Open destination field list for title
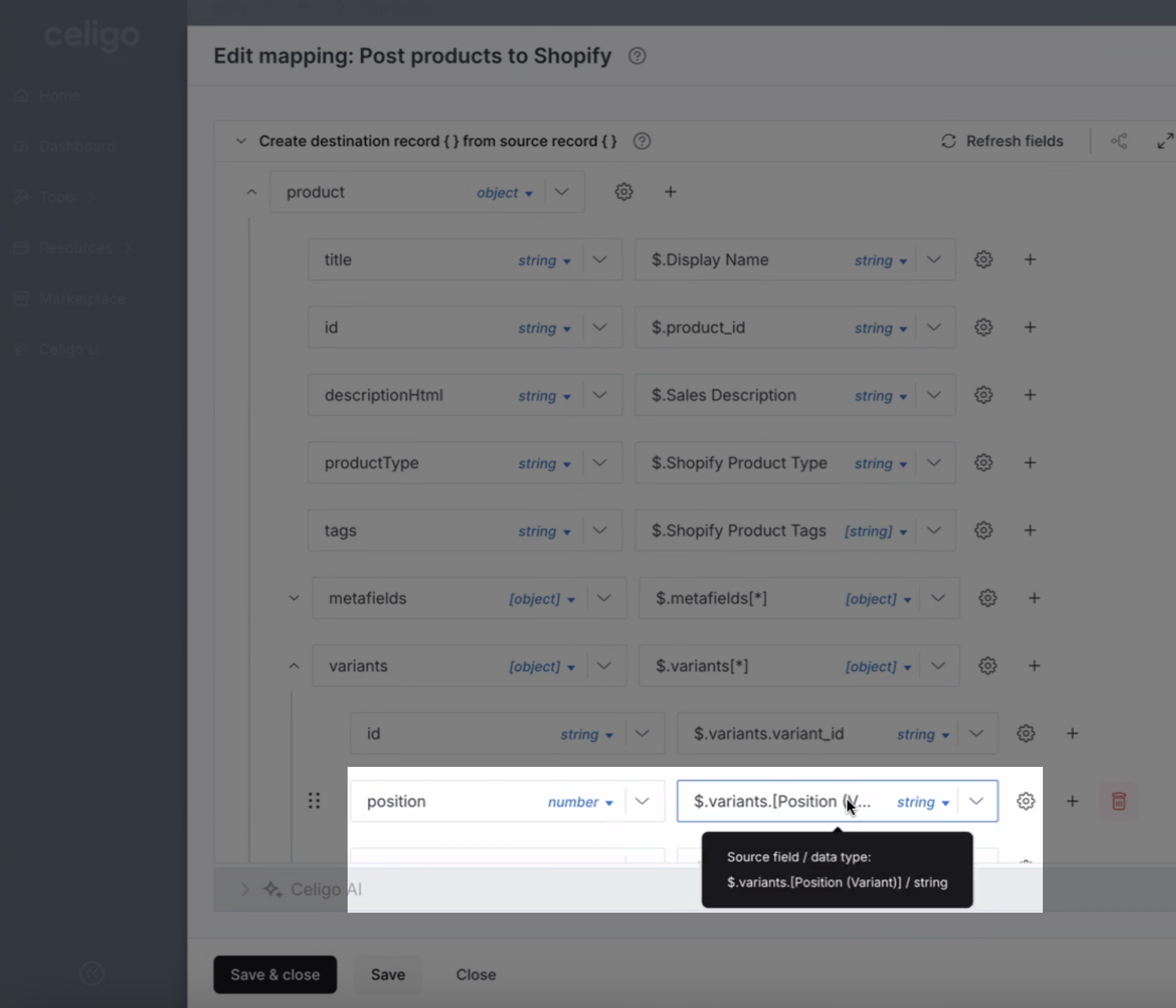Screen dimensions: 1176x1008 [x=600, y=259]
